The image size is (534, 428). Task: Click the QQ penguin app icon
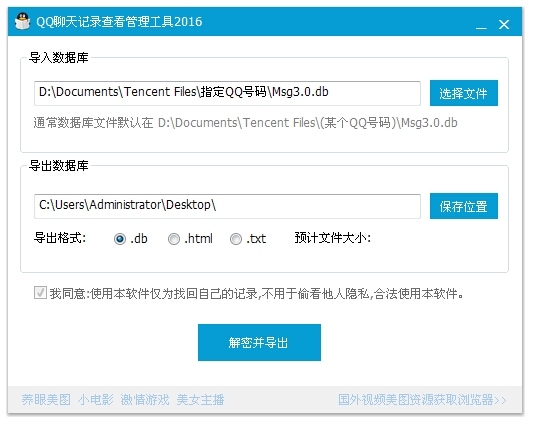[x=22, y=21]
